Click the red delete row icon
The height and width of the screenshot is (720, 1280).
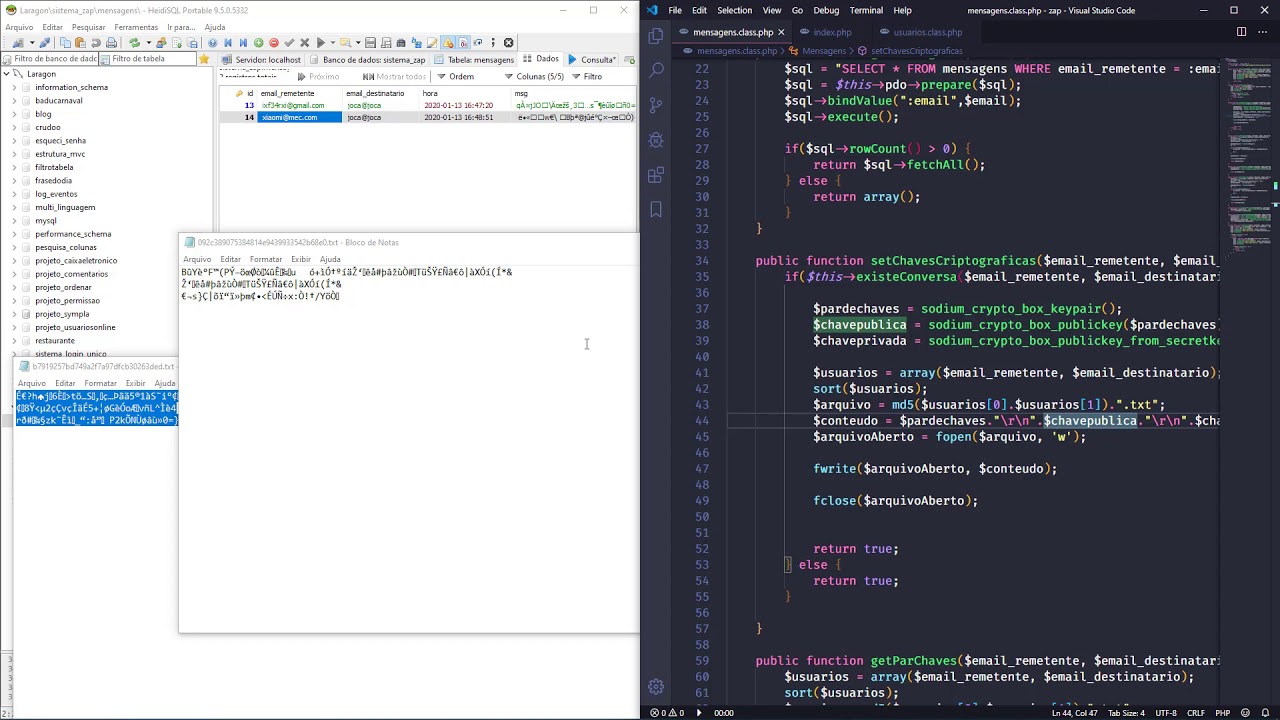point(273,43)
